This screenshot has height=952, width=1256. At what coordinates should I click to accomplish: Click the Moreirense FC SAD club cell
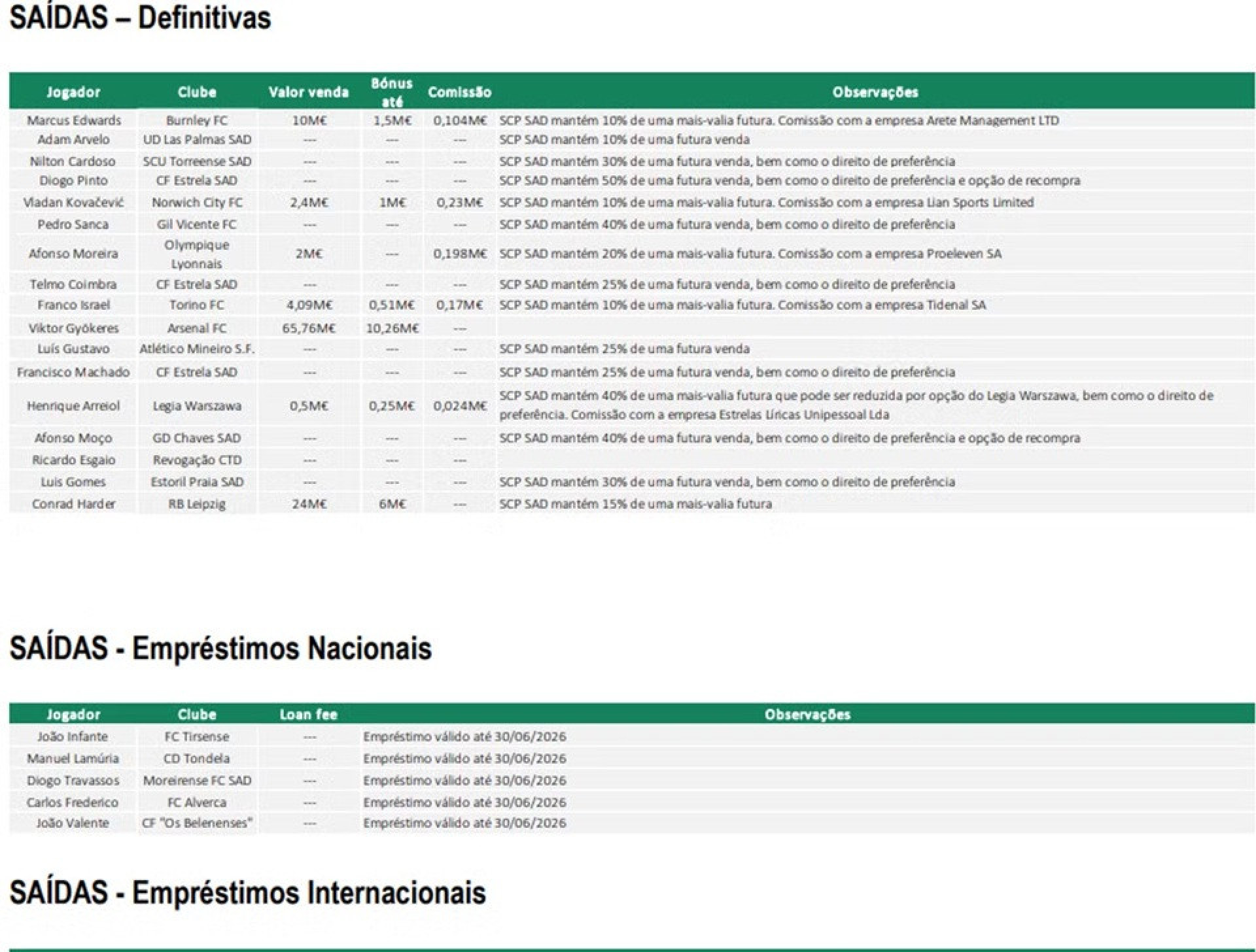(x=196, y=781)
